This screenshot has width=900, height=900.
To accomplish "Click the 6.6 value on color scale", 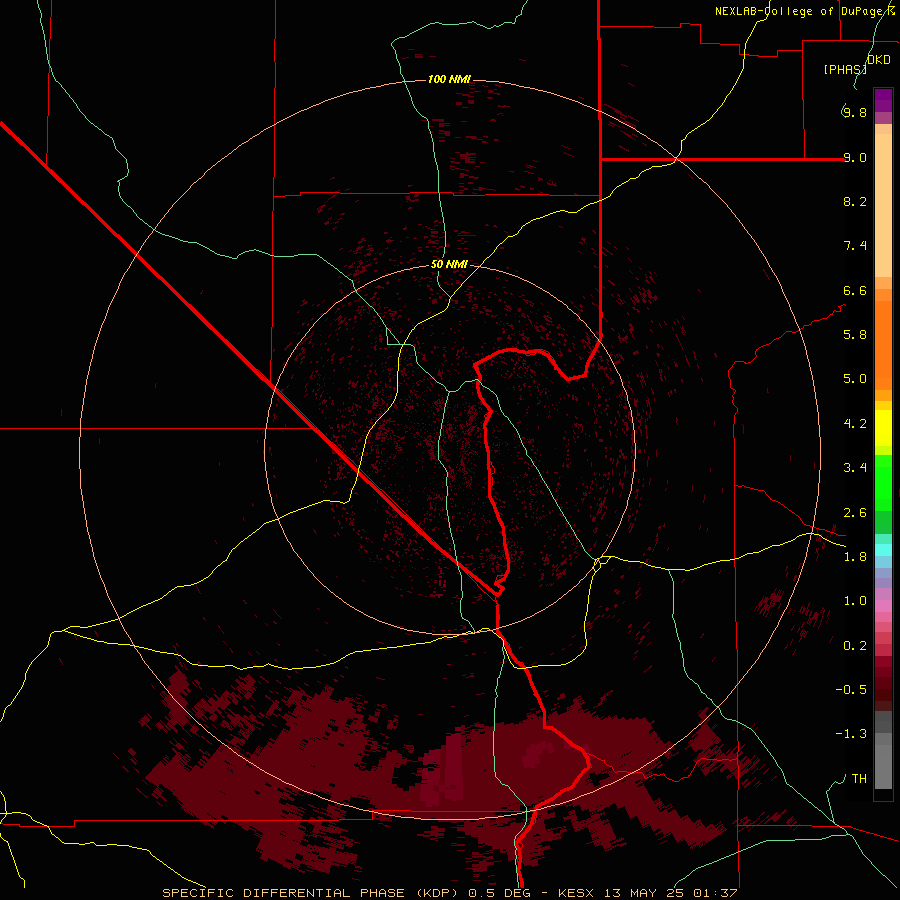I will (855, 290).
